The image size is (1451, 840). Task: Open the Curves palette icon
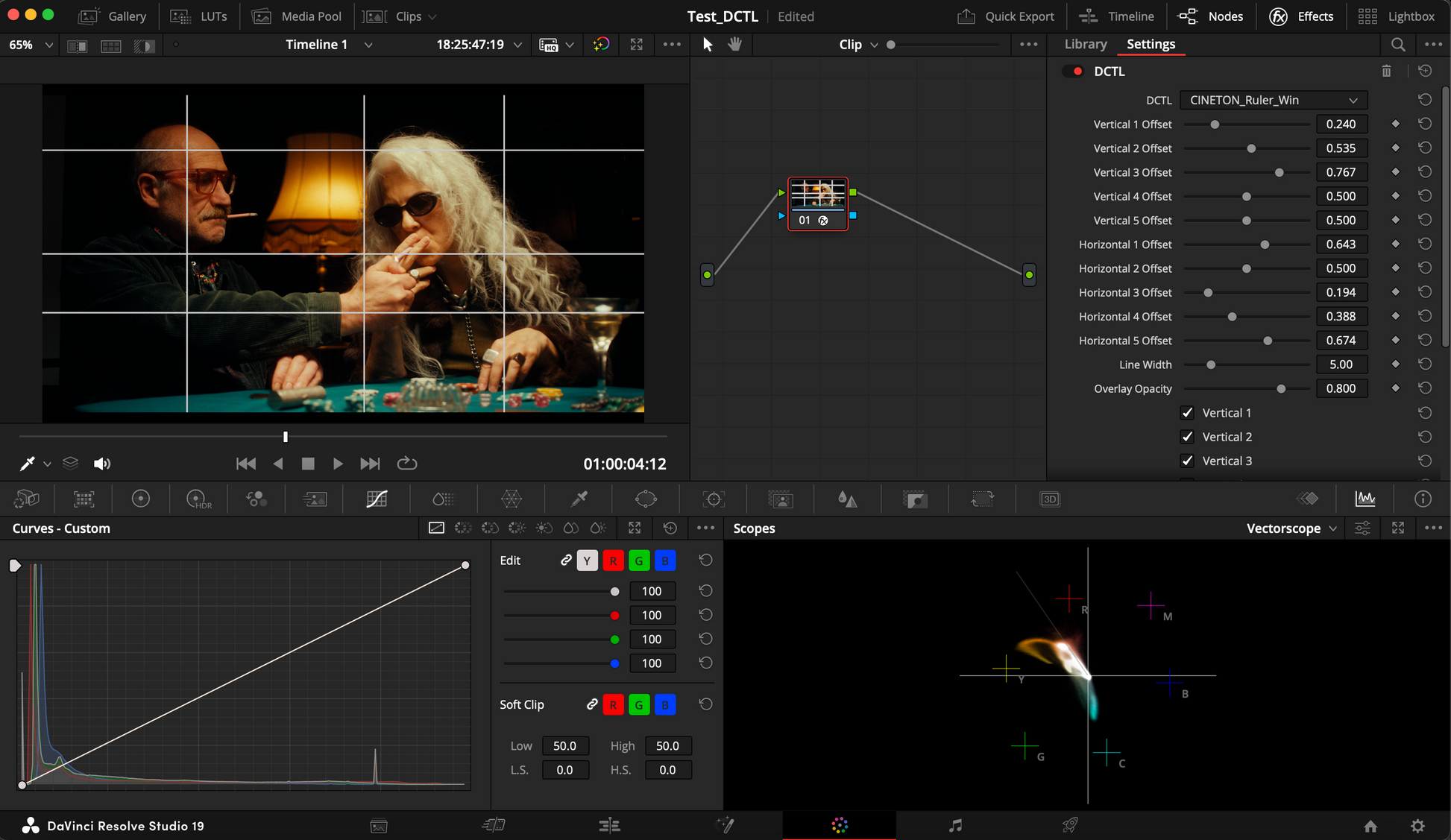coord(377,499)
